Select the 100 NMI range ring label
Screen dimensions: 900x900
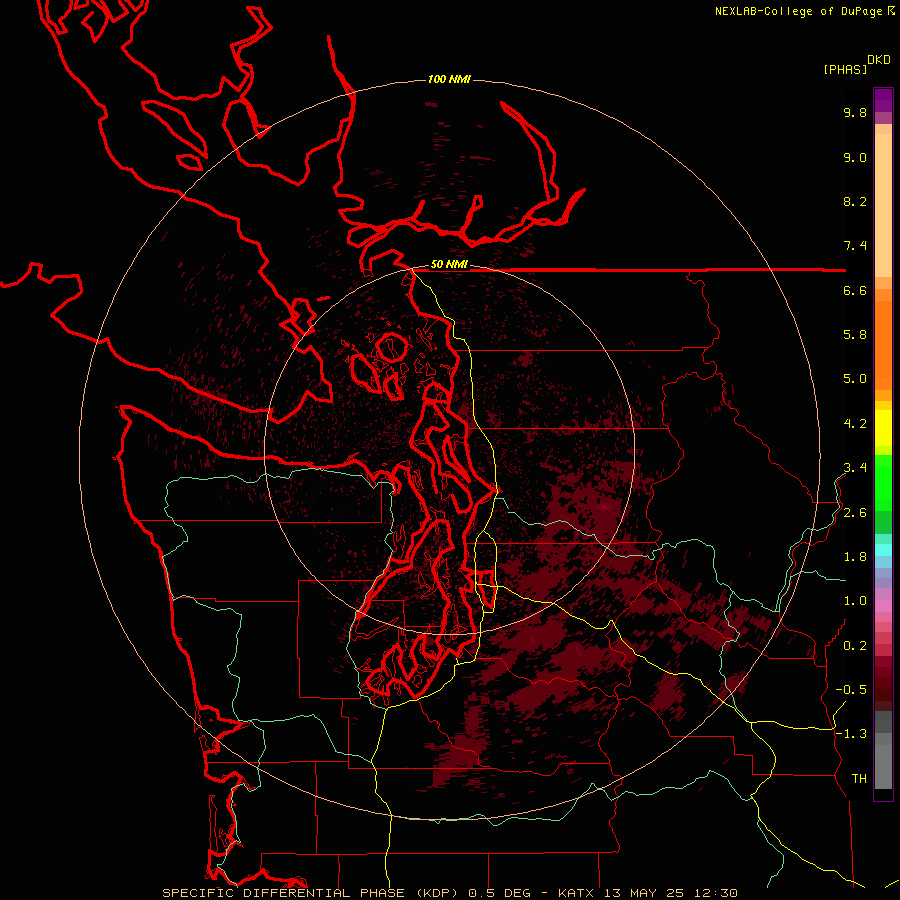tap(449, 79)
